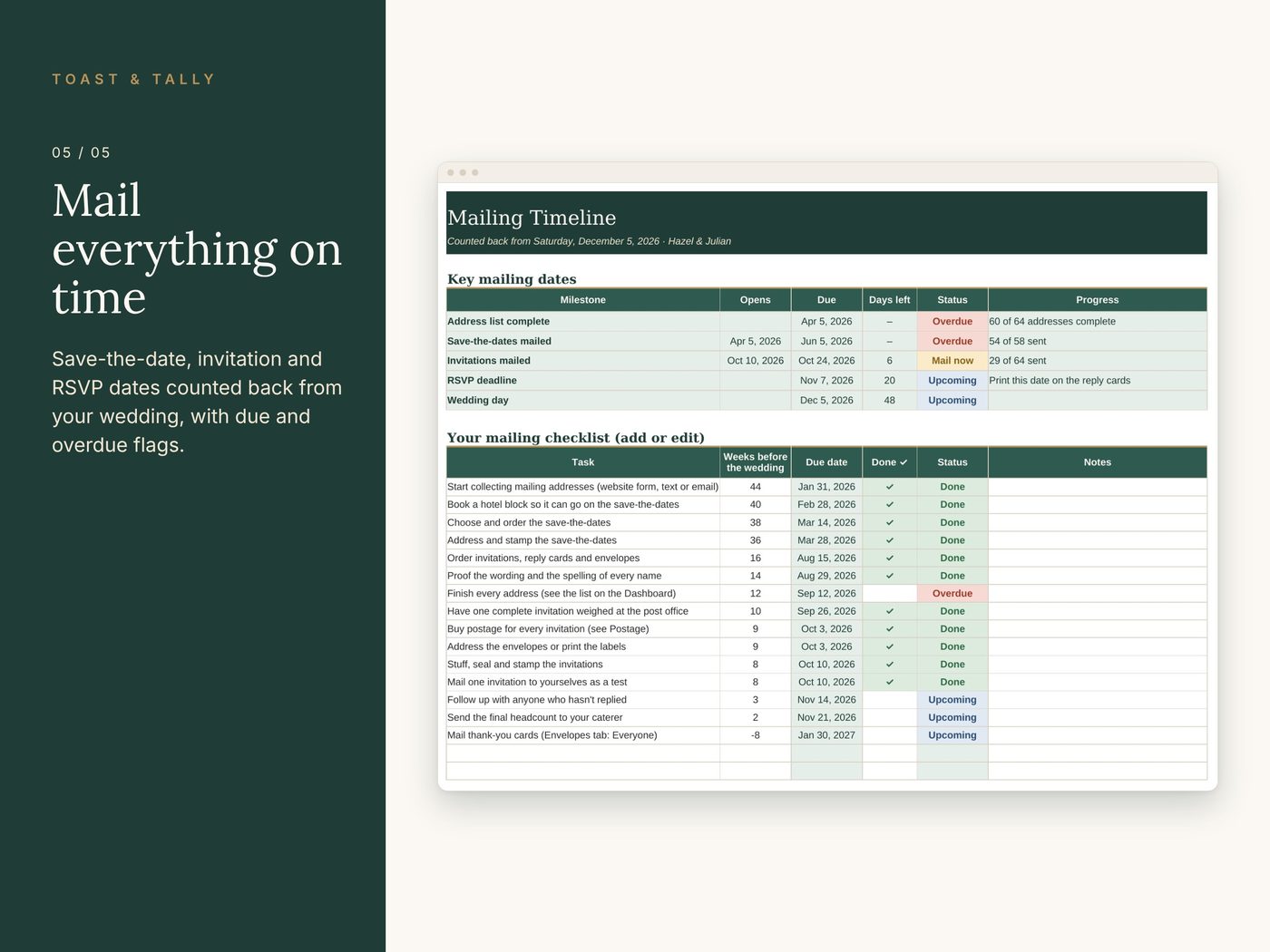Click Overdue status for 'Finish every address'
This screenshot has height=952, width=1270.
click(952, 594)
